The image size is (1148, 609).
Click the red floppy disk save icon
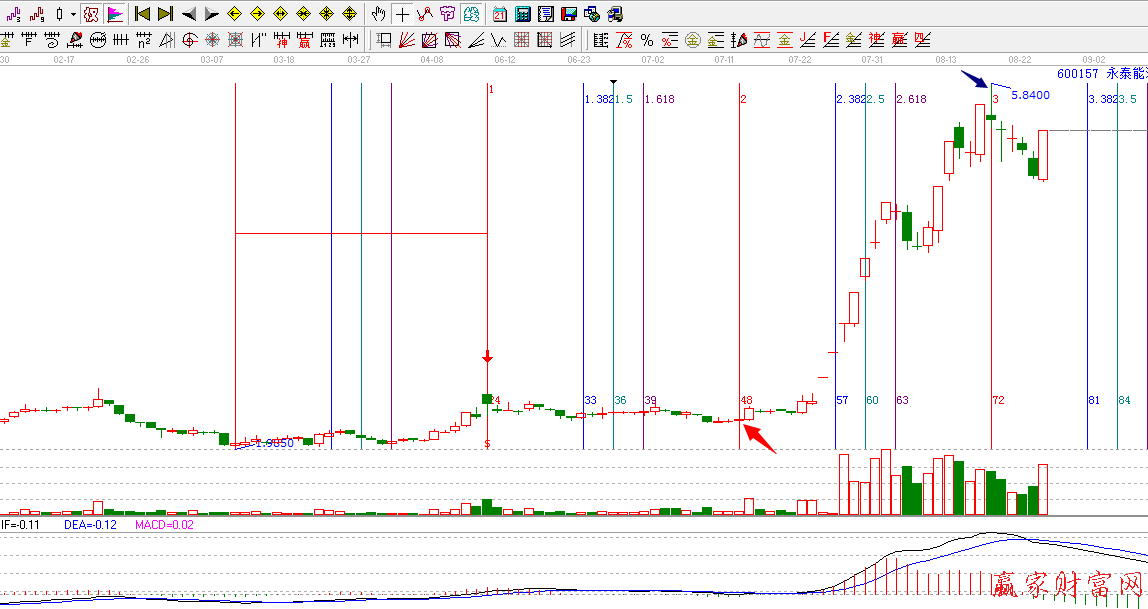569,14
